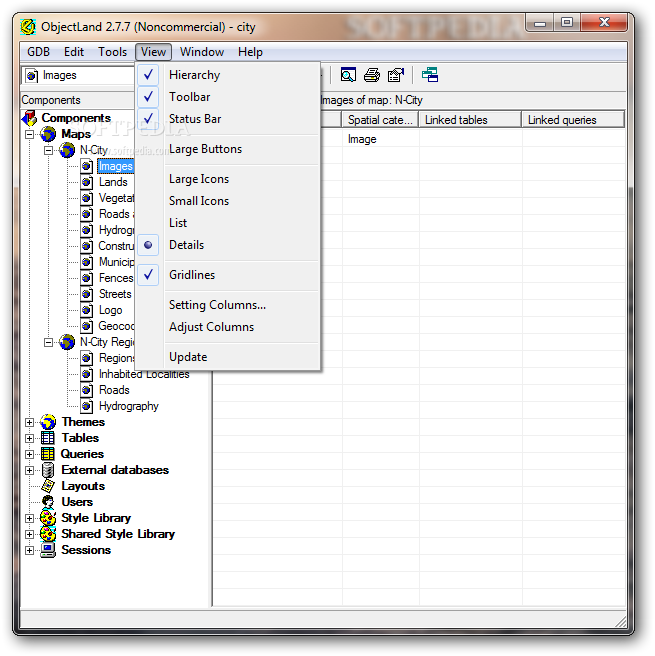Close the open View menu
This screenshot has width=655, height=656.
[x=154, y=52]
